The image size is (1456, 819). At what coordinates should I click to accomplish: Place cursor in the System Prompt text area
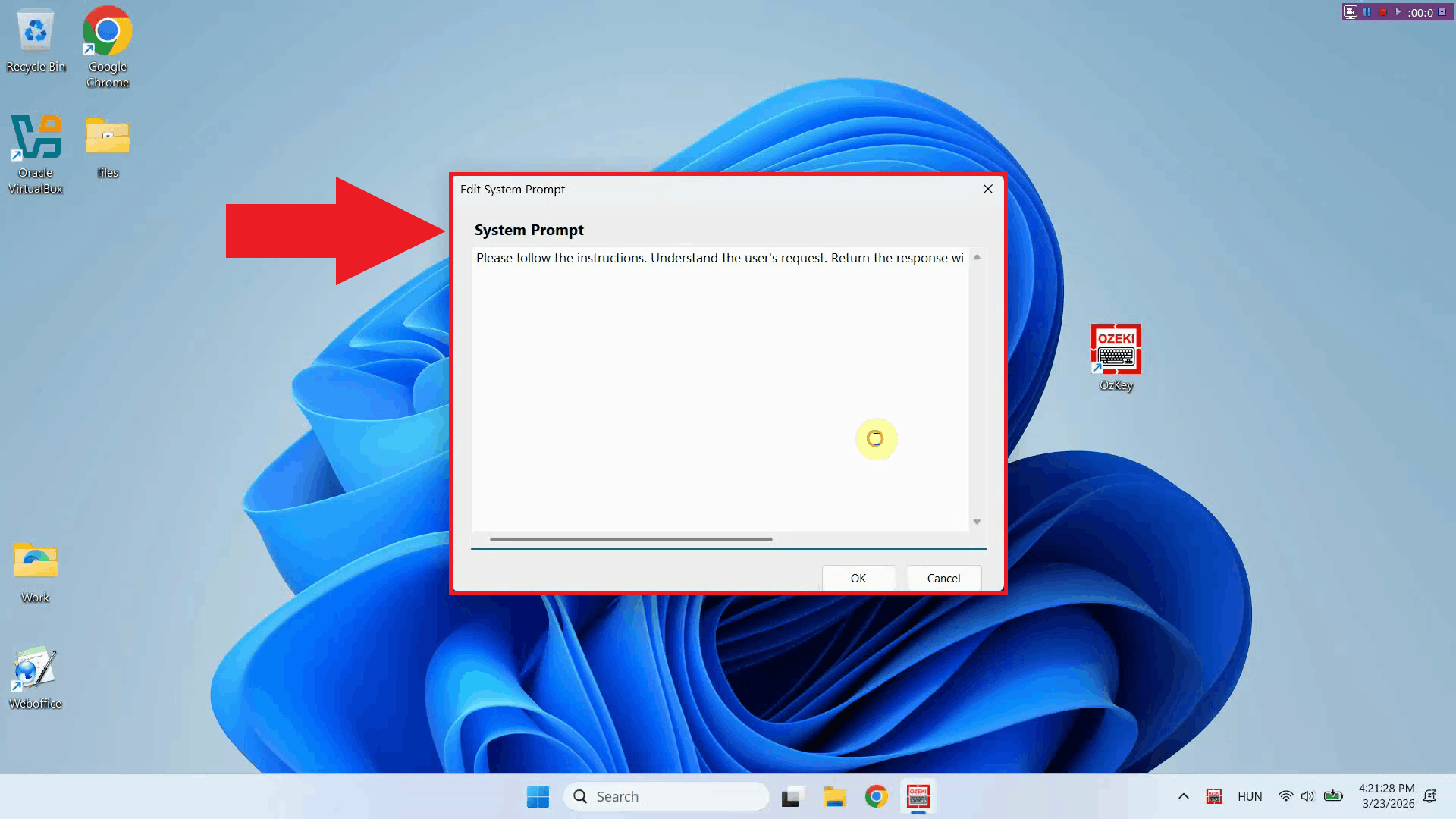720,379
